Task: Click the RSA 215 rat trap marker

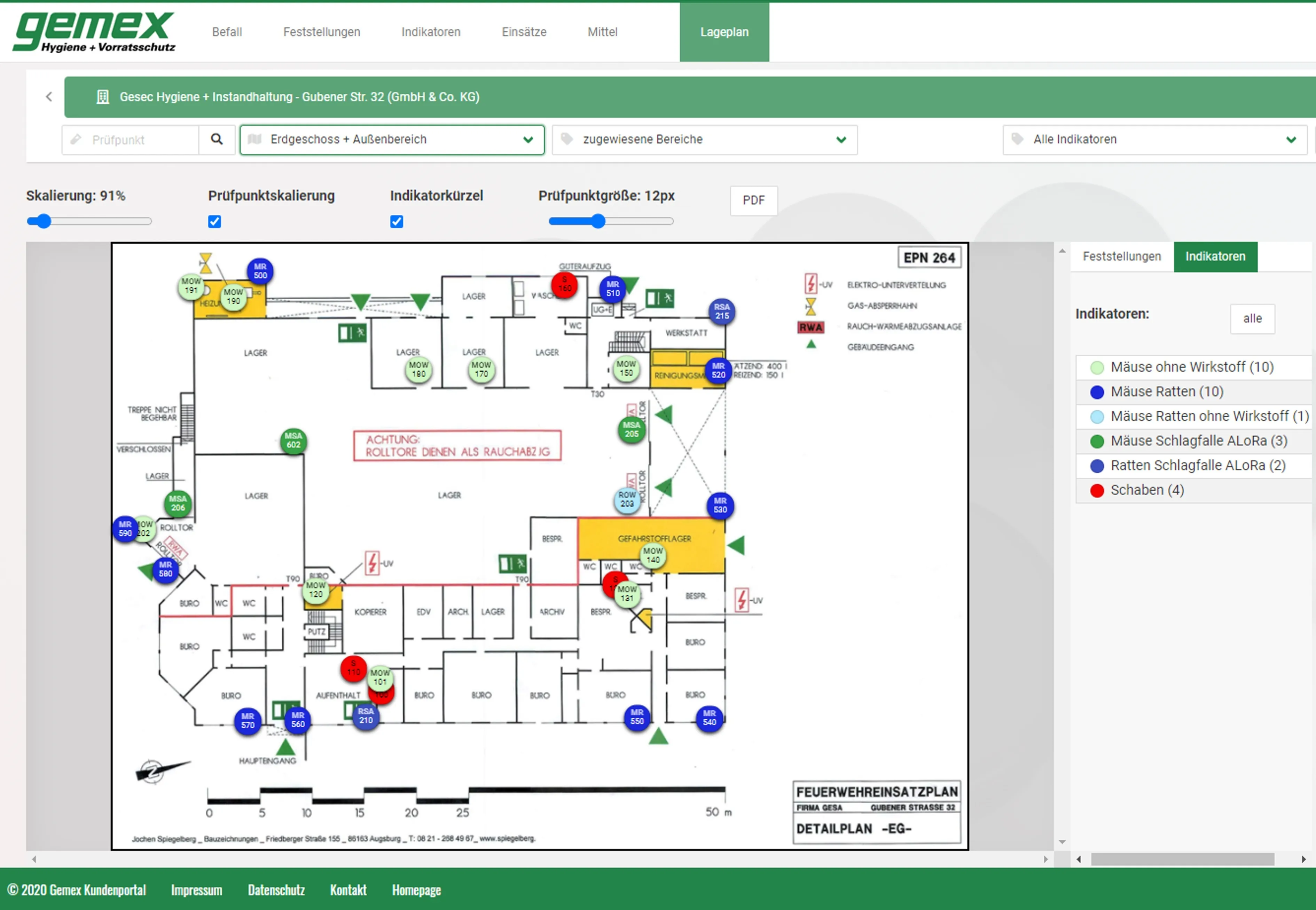Action: coord(722,312)
